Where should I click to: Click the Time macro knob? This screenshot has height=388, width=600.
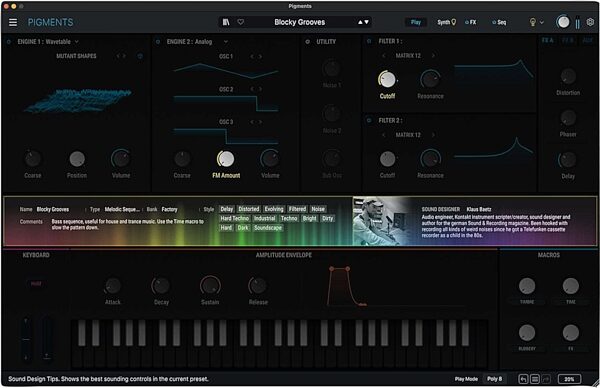[571, 286]
